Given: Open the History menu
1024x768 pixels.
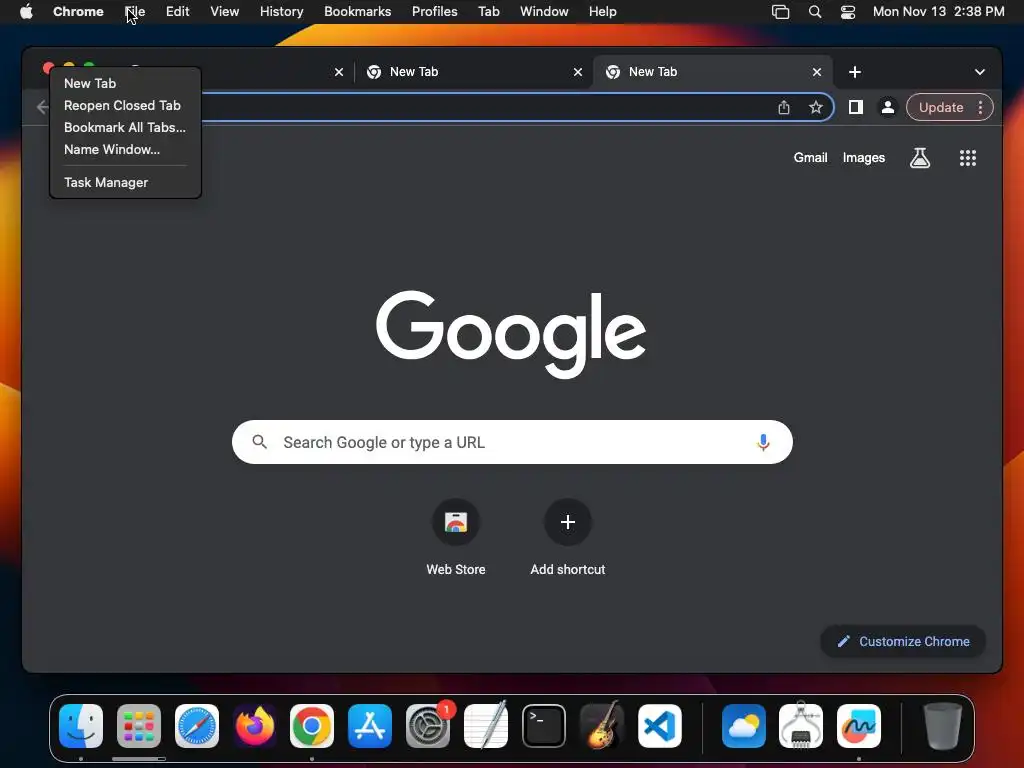Looking at the screenshot, I should [x=281, y=11].
